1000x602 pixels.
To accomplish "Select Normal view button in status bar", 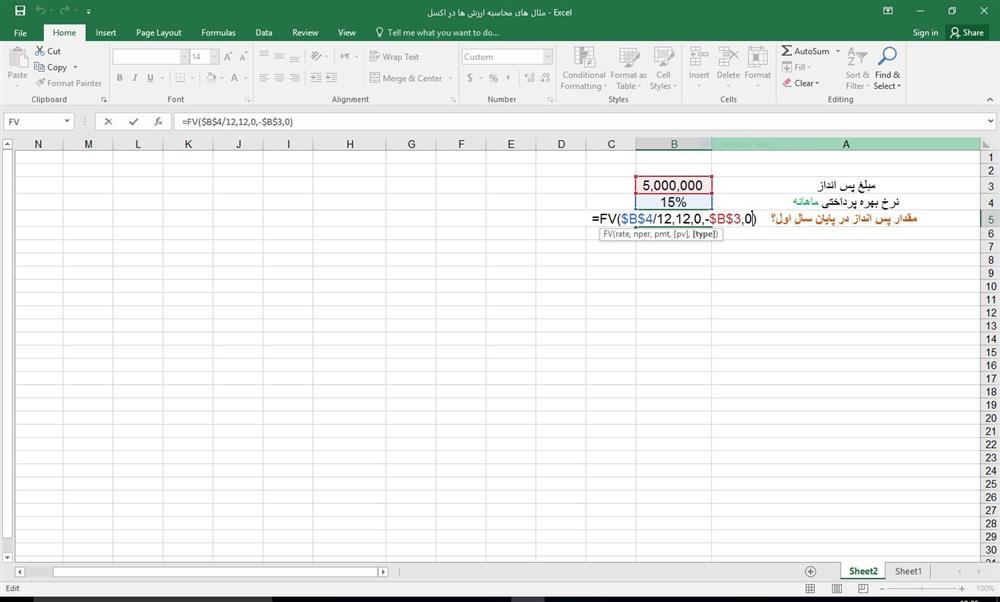I will click(810, 589).
